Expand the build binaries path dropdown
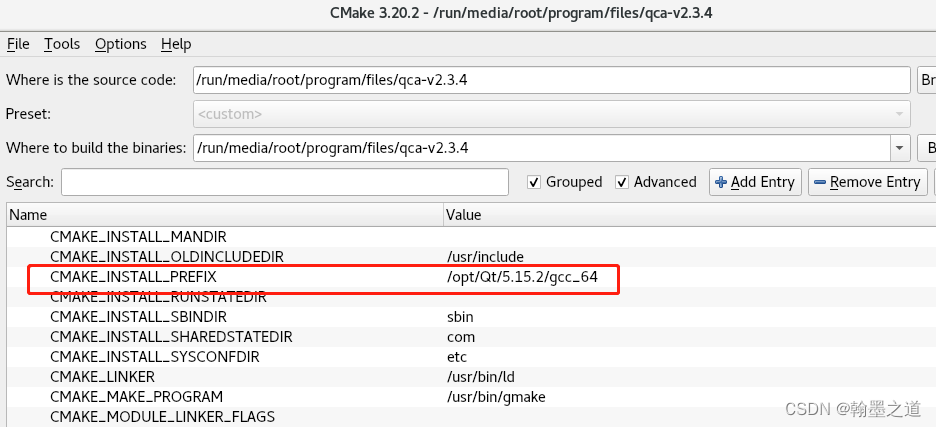Screen dimensions: 936x427 point(897,148)
